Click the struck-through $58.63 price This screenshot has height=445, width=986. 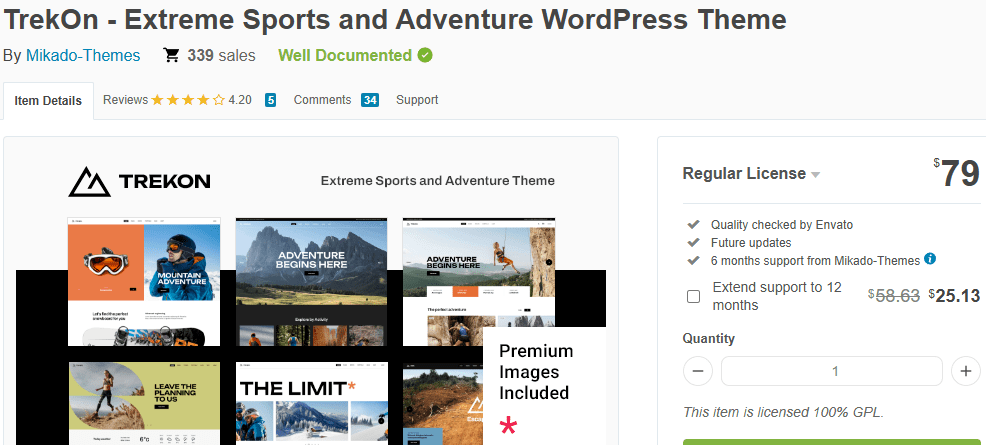894,296
